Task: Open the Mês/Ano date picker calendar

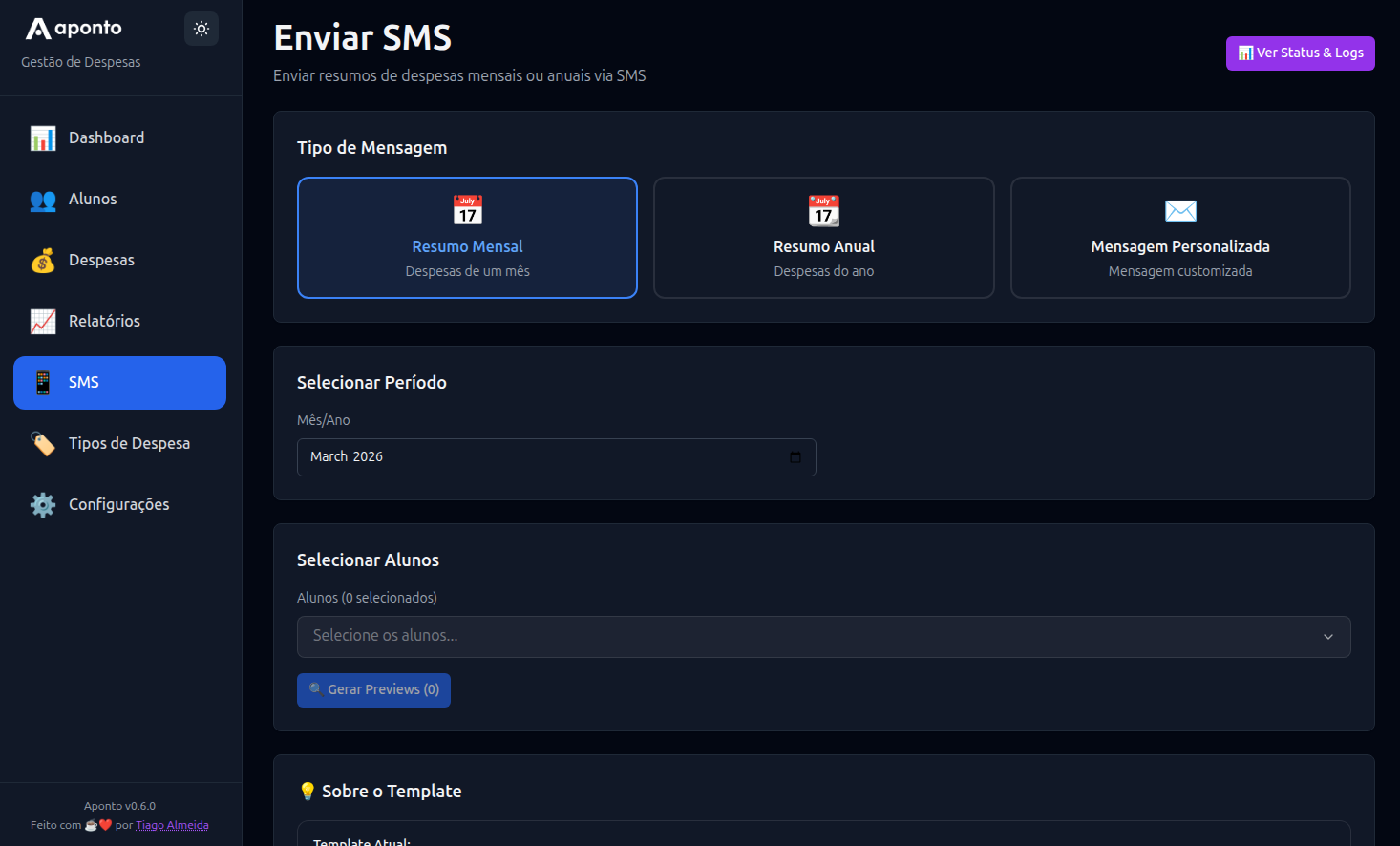Action: 795,456
